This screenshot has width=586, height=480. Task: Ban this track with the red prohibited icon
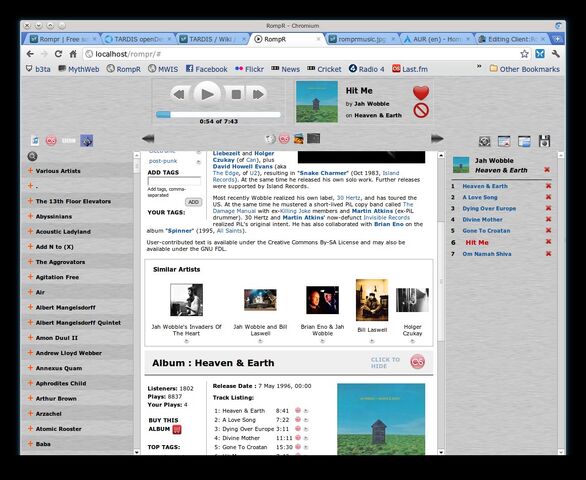pos(421,111)
